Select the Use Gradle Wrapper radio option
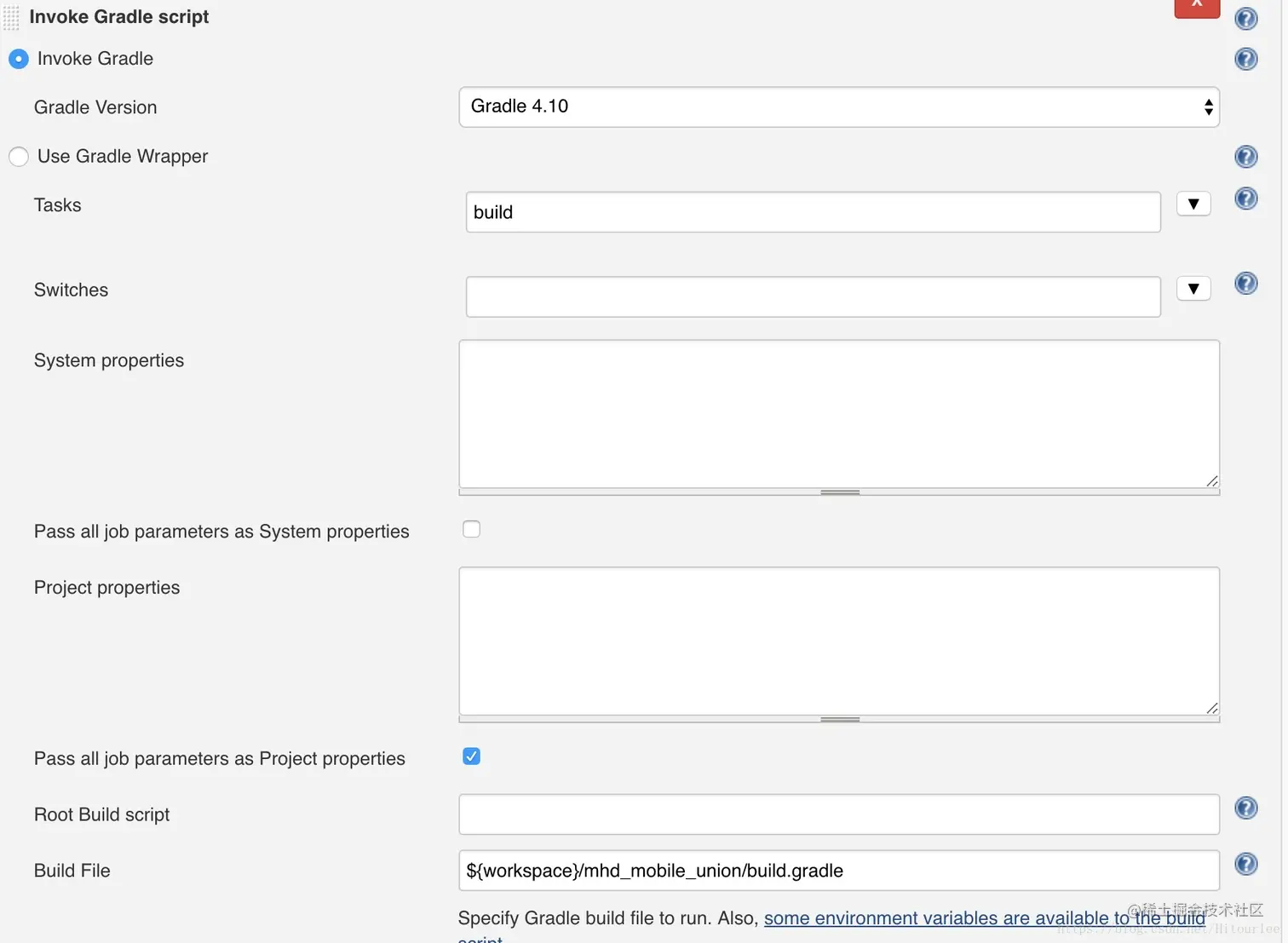The image size is (1288, 943). tap(19, 157)
